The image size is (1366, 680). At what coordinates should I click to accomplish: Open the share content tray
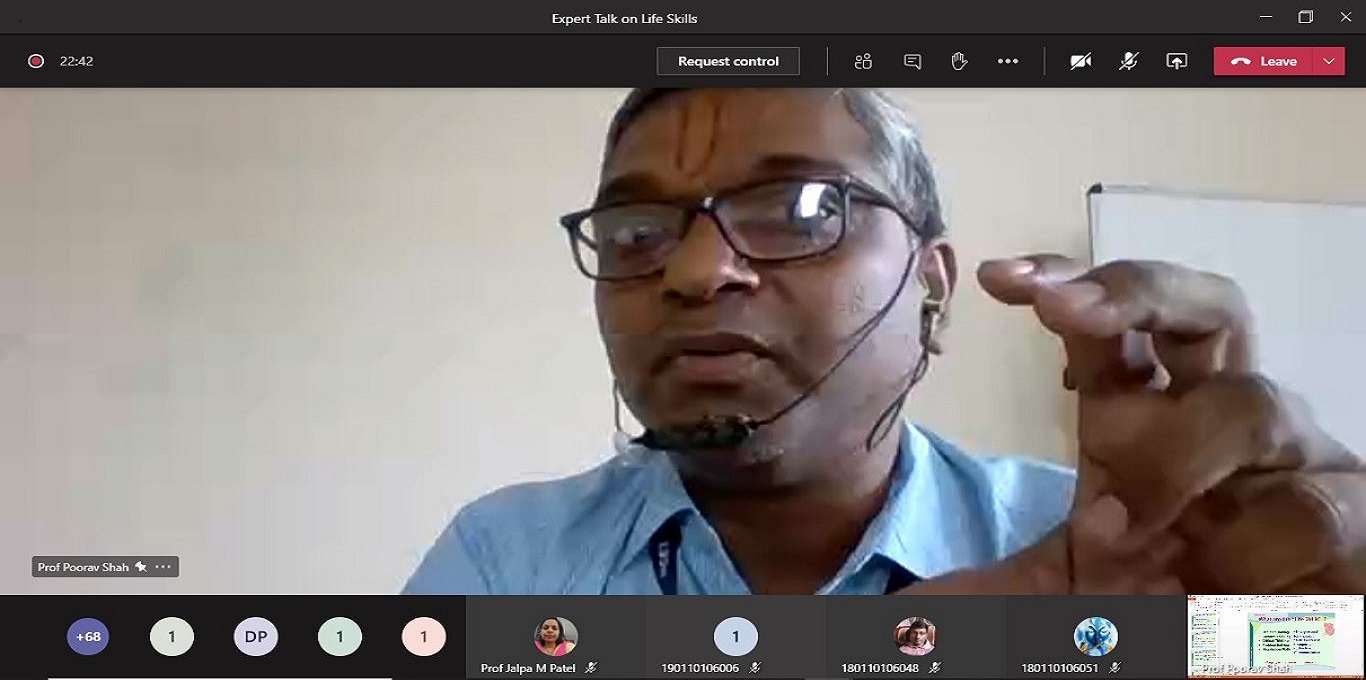[1177, 61]
